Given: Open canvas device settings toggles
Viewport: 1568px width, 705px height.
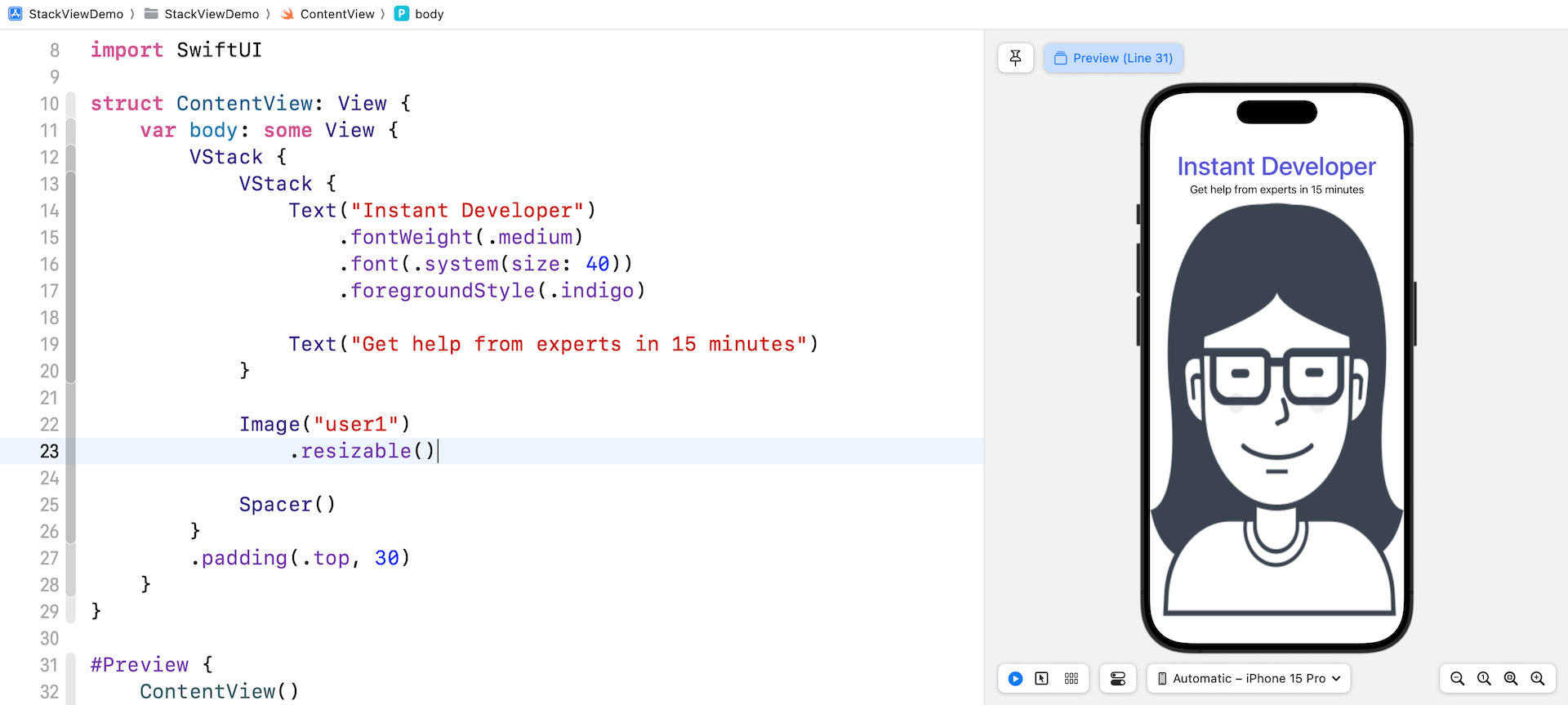Looking at the screenshot, I should click(x=1117, y=679).
